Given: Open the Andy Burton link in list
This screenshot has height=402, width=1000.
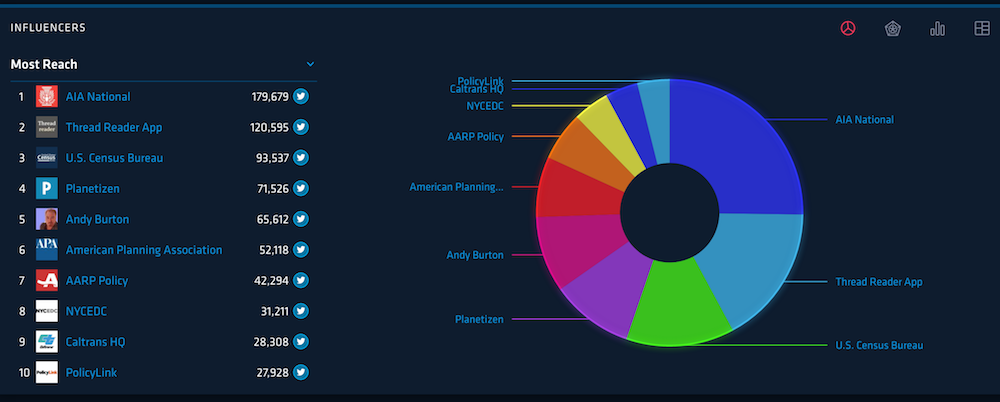Looking at the screenshot, I should [x=98, y=220].
